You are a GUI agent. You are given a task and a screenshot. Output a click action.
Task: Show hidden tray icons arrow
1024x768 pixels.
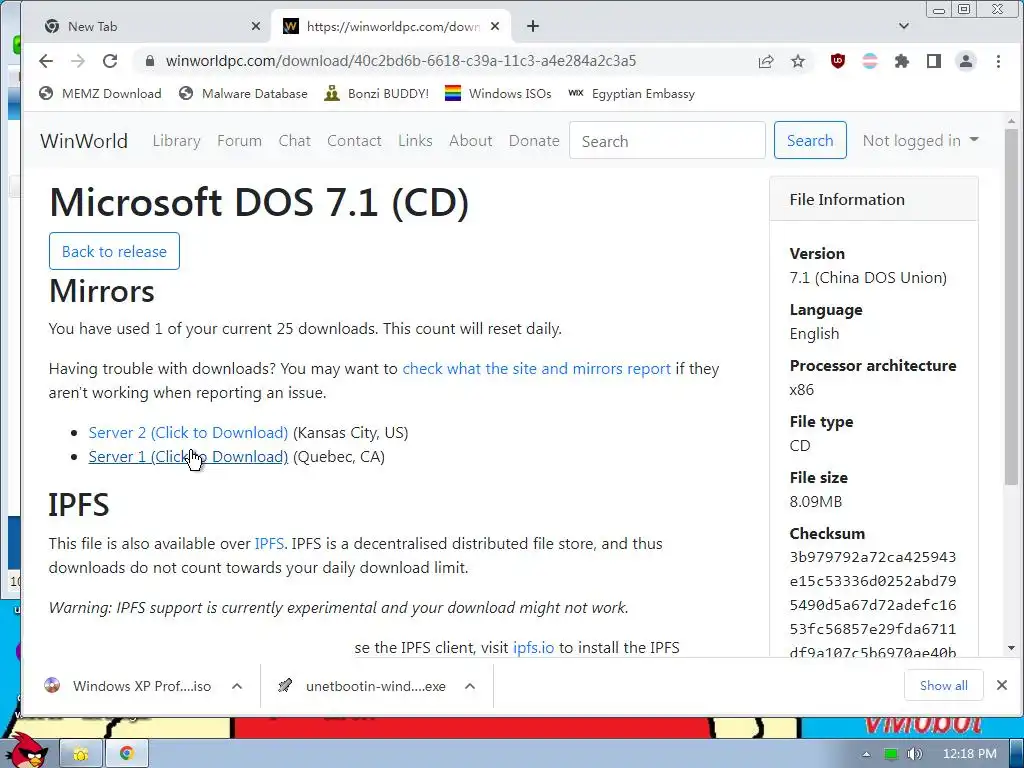click(x=866, y=754)
